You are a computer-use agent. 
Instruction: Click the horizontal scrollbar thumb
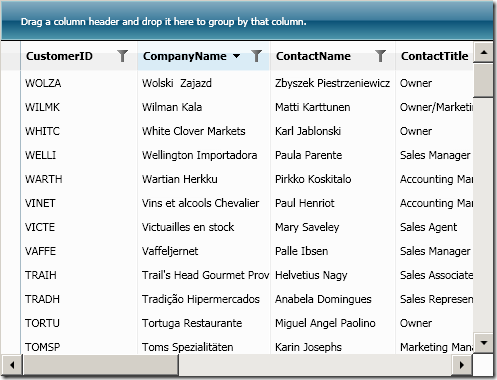click(x=101, y=365)
